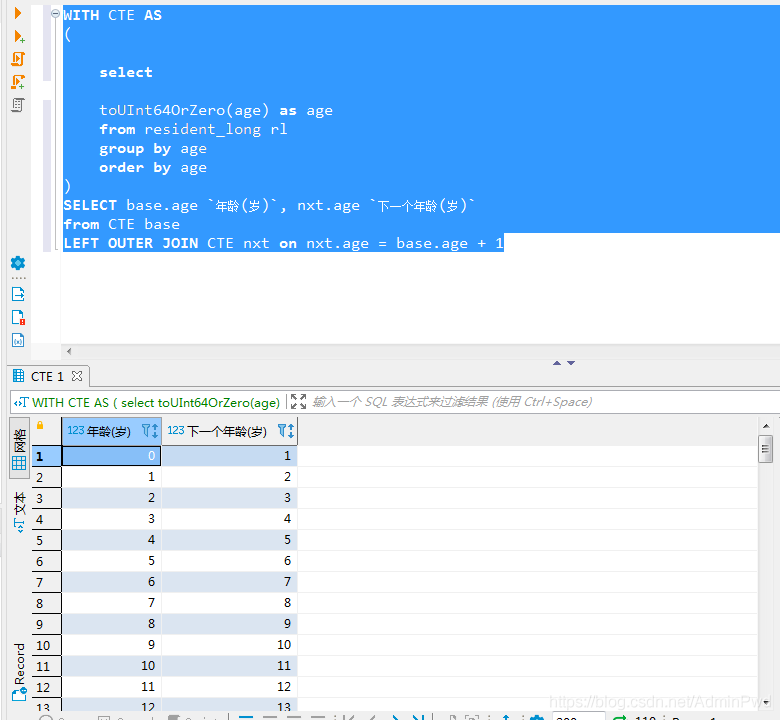Select row header 1

pos(46,456)
